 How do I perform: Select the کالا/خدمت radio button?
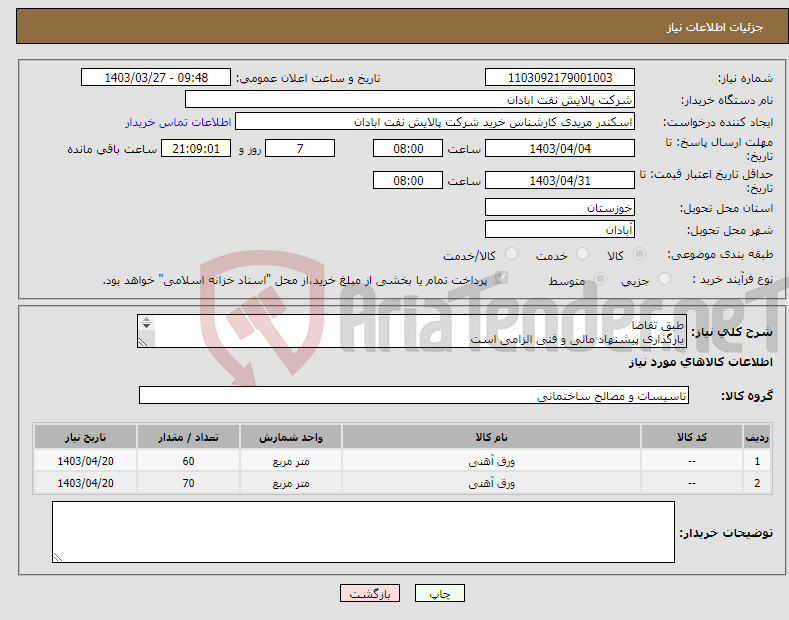coord(511,254)
